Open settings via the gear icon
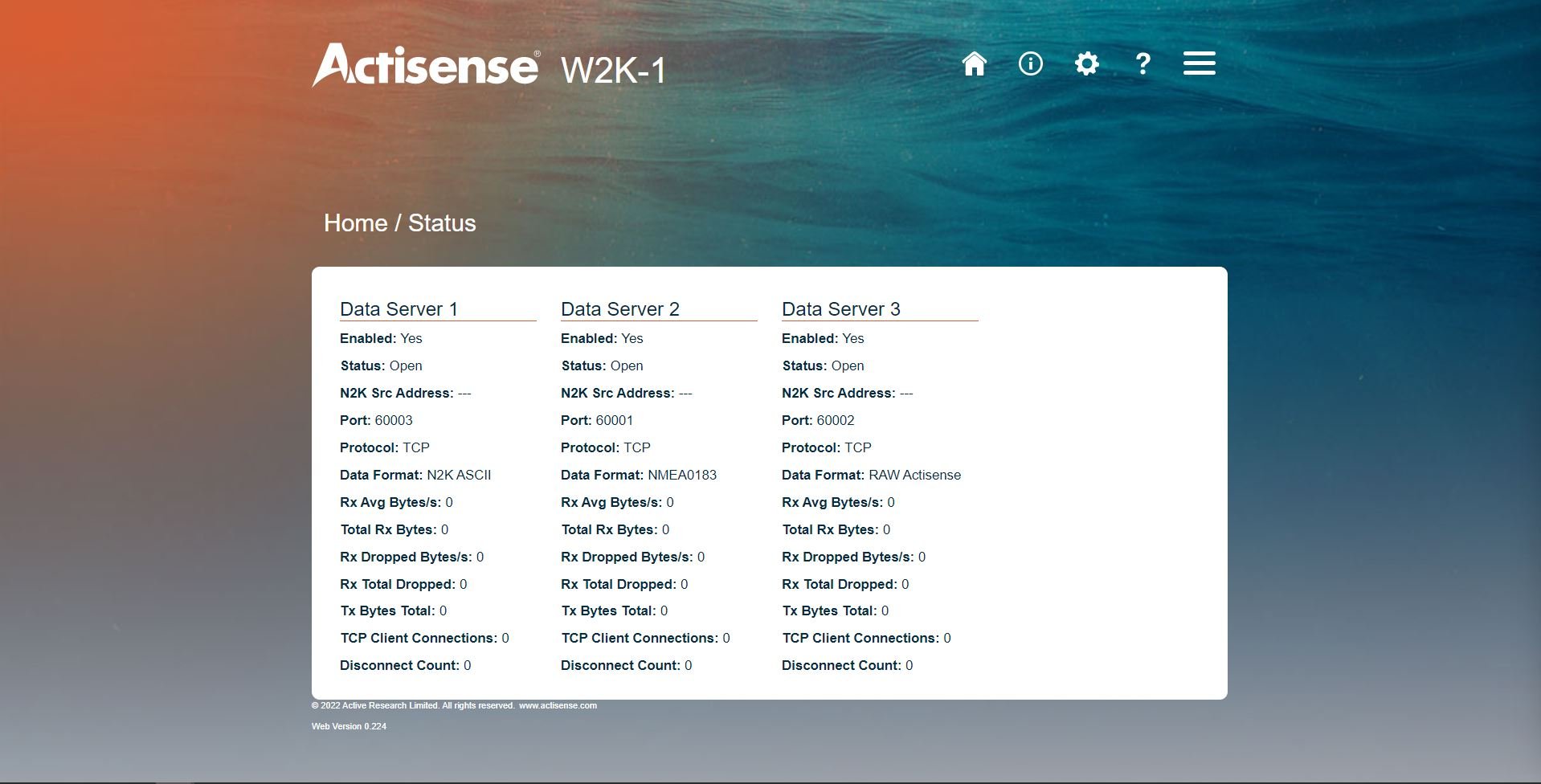 point(1086,63)
